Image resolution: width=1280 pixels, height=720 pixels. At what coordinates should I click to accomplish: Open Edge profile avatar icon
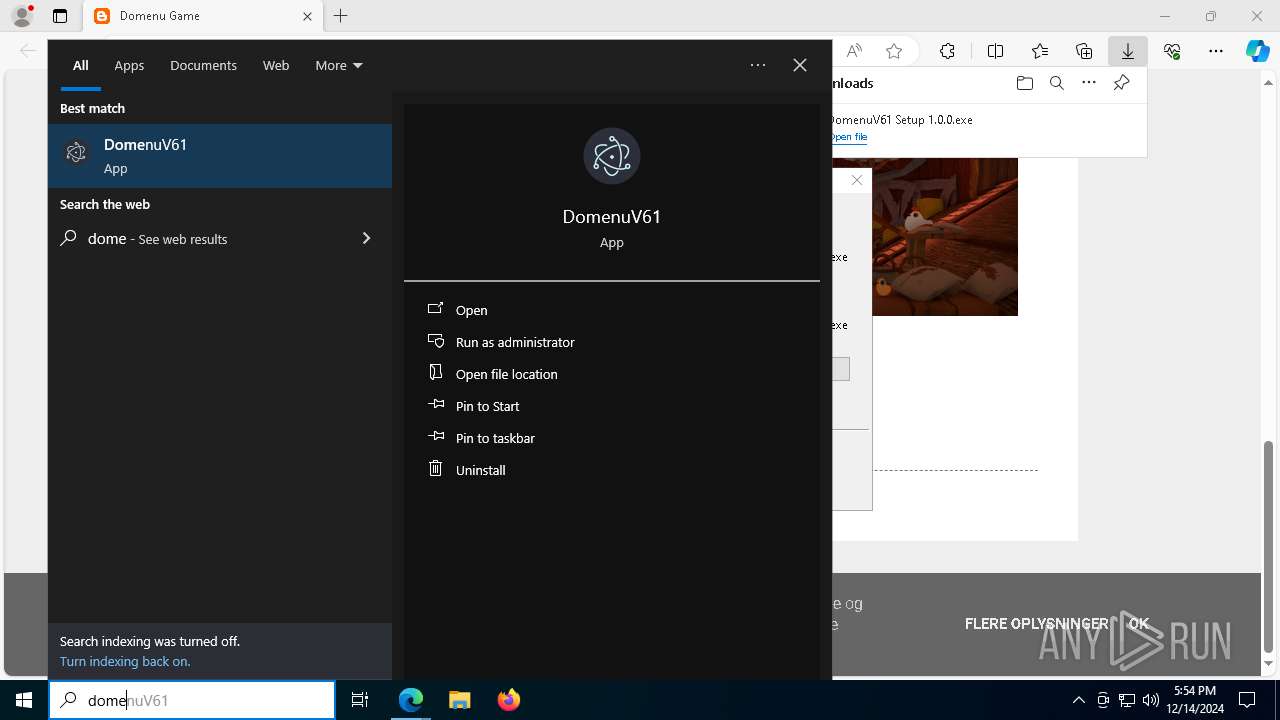coord(22,16)
